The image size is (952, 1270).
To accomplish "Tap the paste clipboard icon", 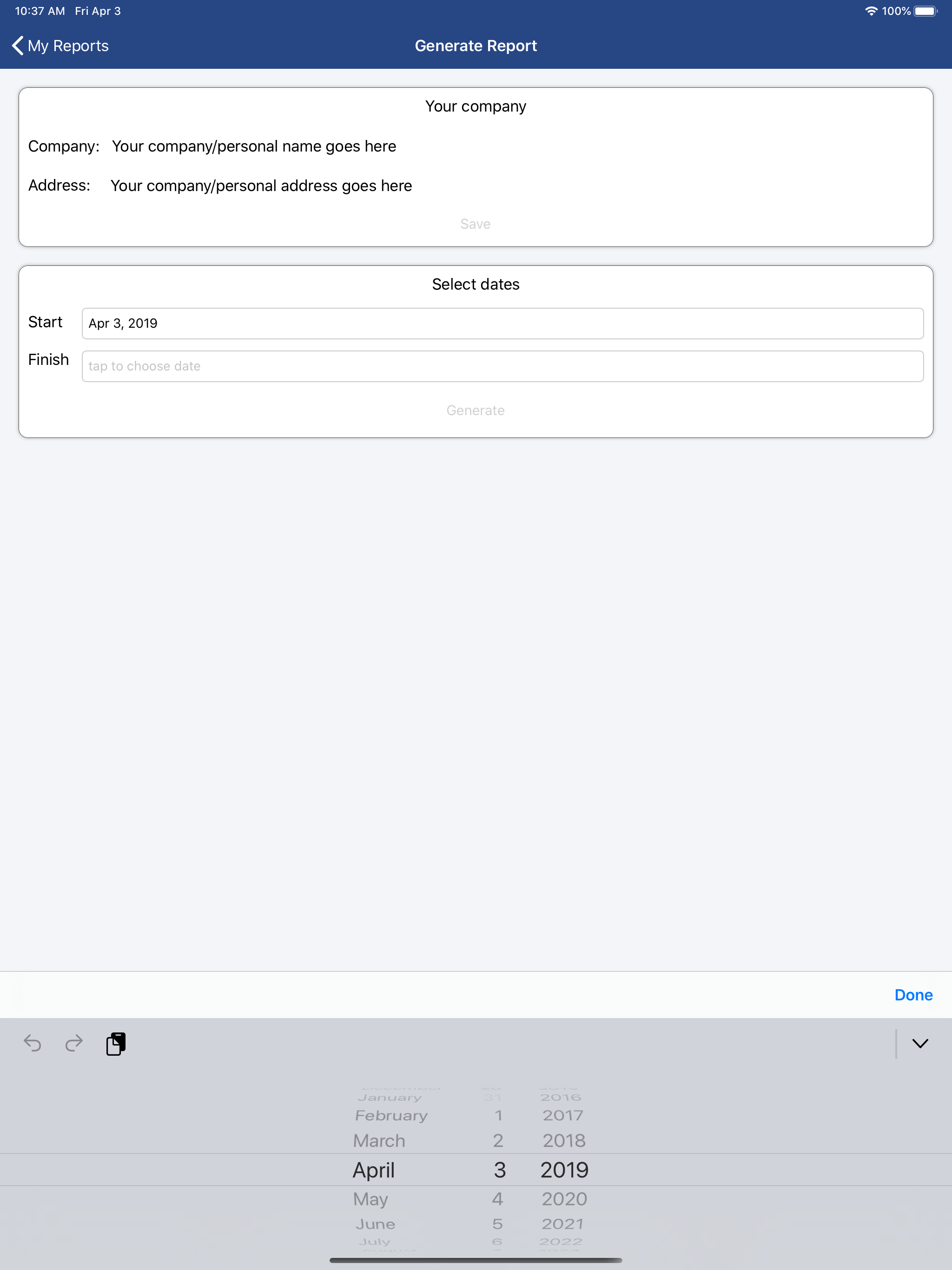I will (x=115, y=1043).
